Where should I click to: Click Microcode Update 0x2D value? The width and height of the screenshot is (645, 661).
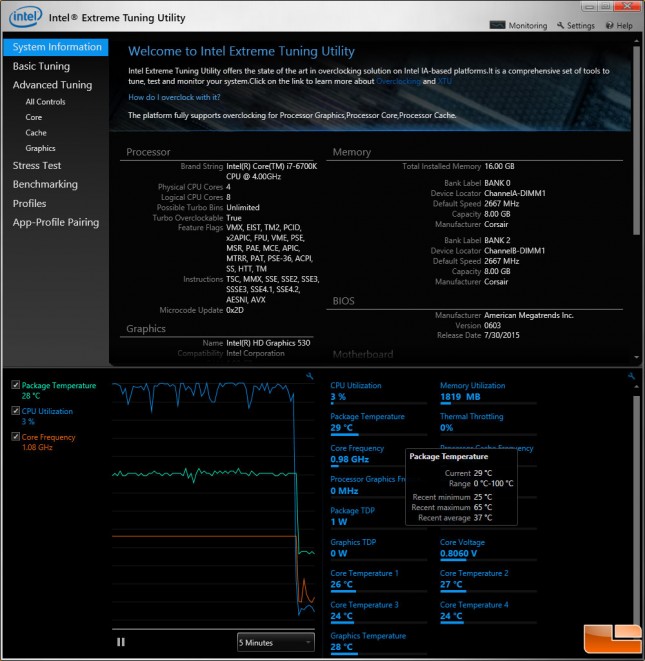(x=235, y=310)
